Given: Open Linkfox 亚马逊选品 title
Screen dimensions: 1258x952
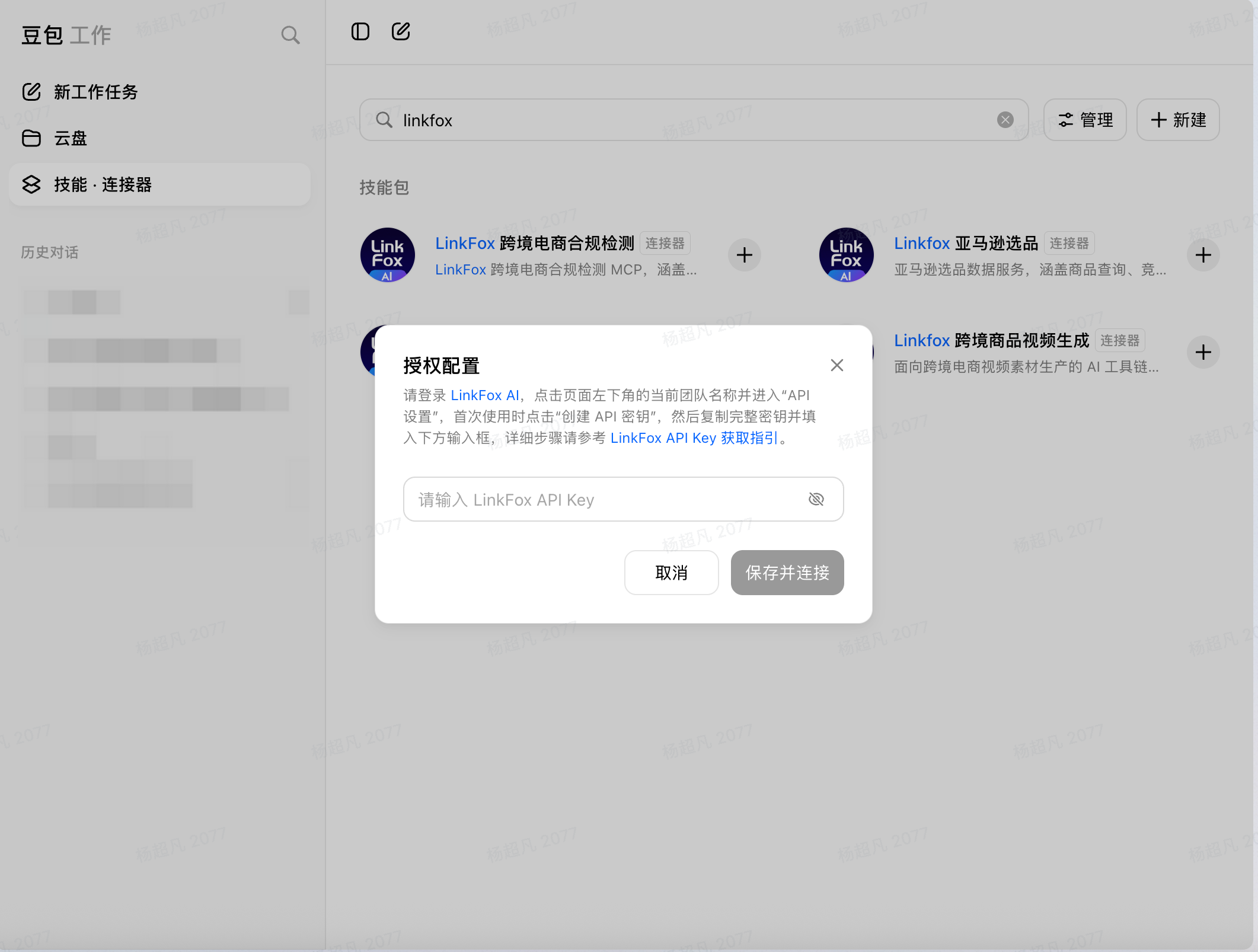Looking at the screenshot, I should (966, 243).
